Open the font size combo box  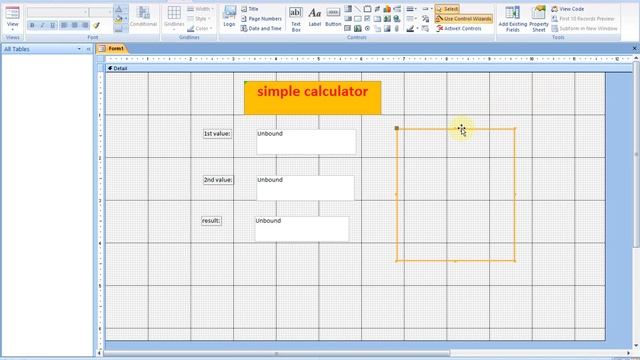(100, 12)
